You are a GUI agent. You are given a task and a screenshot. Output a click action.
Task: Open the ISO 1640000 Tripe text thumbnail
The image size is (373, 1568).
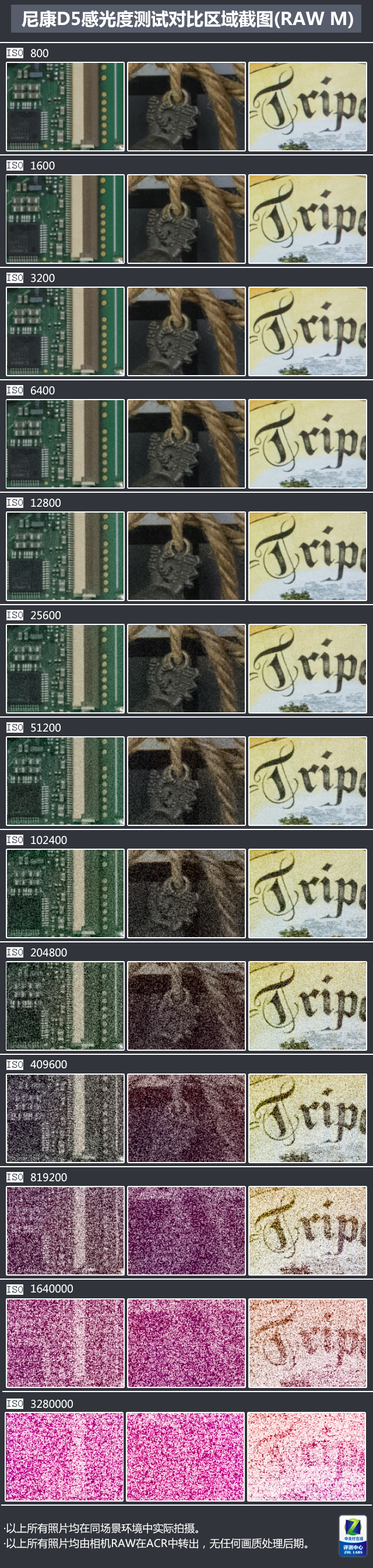(308, 1343)
